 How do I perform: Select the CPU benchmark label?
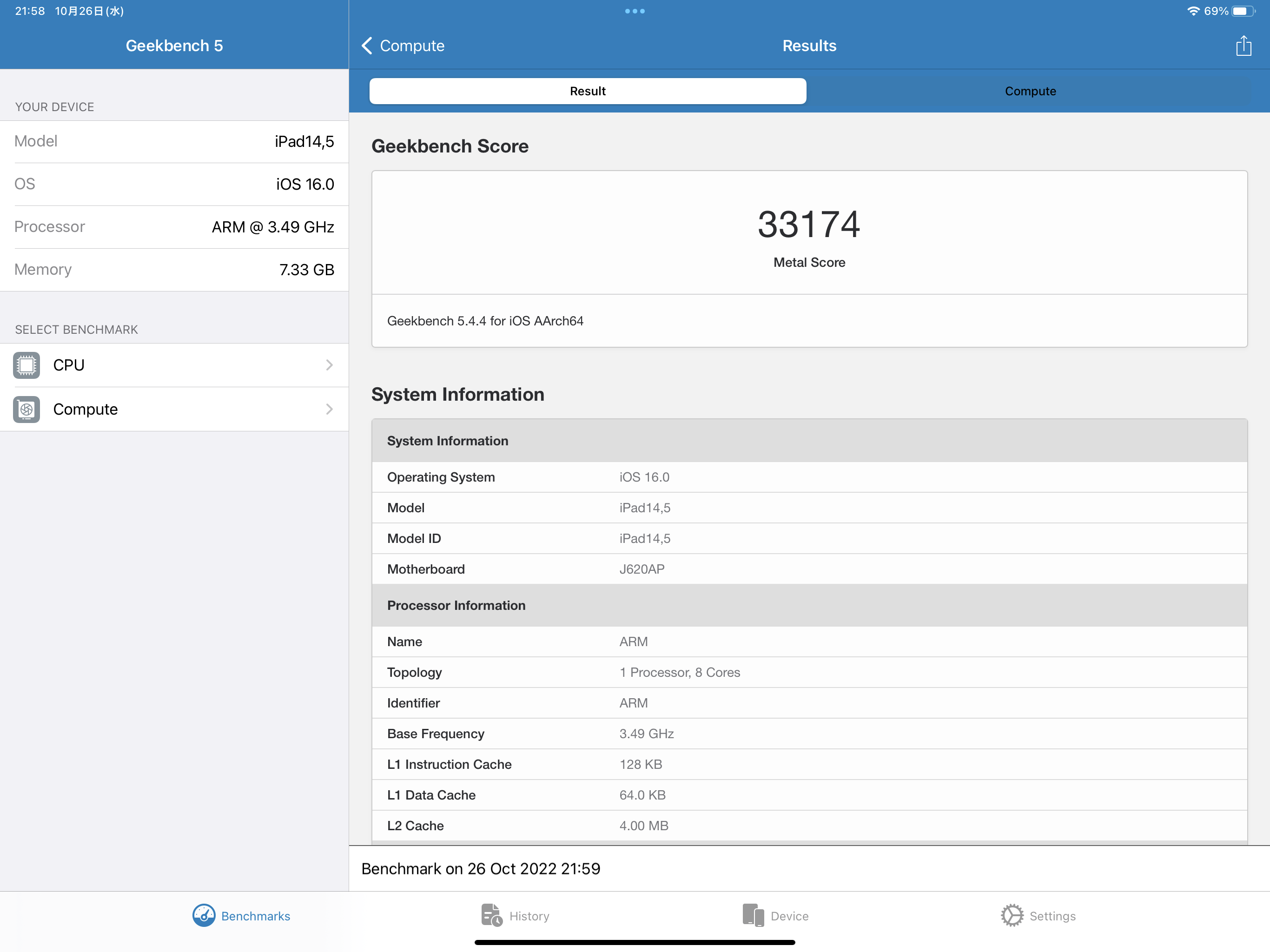pyautogui.click(x=69, y=365)
